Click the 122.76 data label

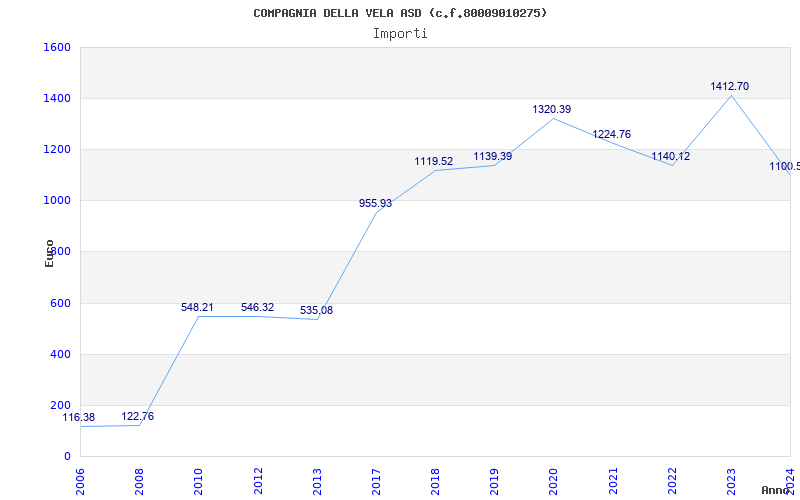(x=138, y=417)
